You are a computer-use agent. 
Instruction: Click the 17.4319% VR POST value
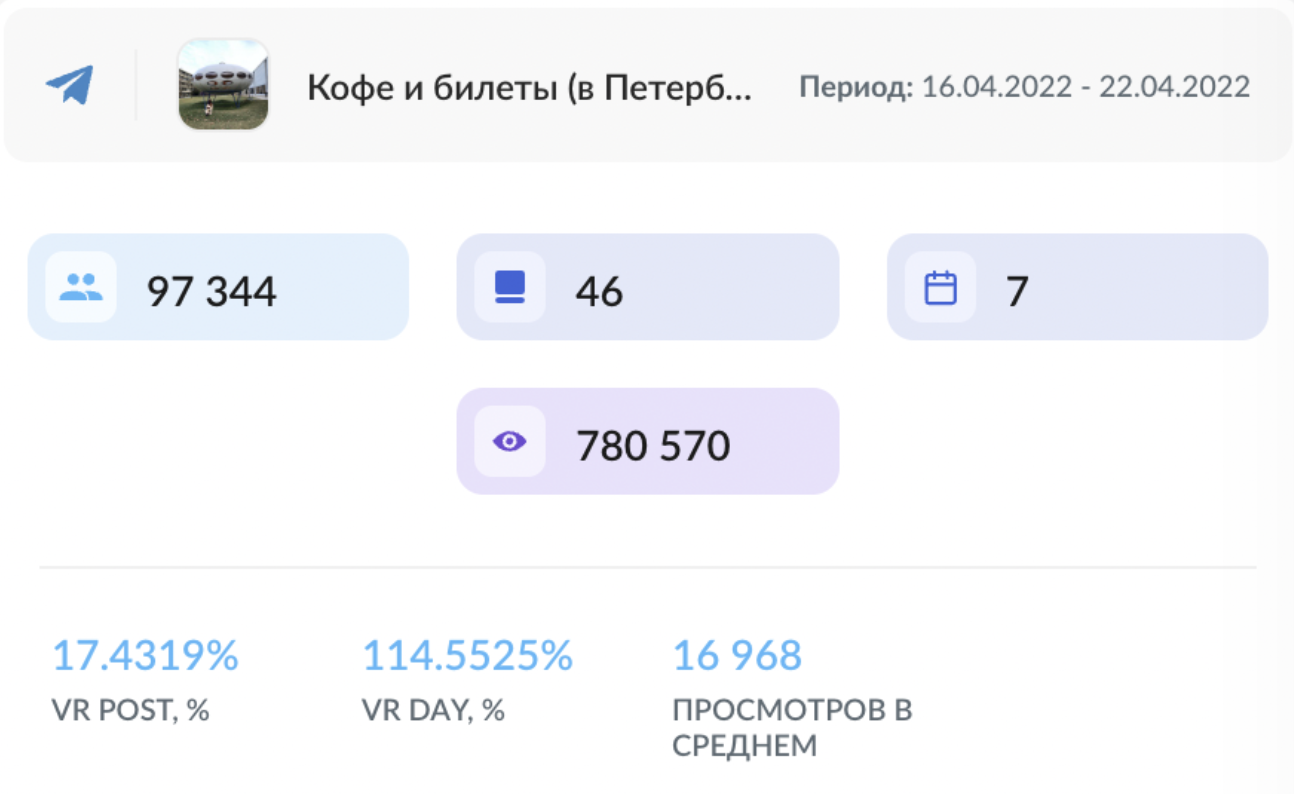(x=145, y=656)
